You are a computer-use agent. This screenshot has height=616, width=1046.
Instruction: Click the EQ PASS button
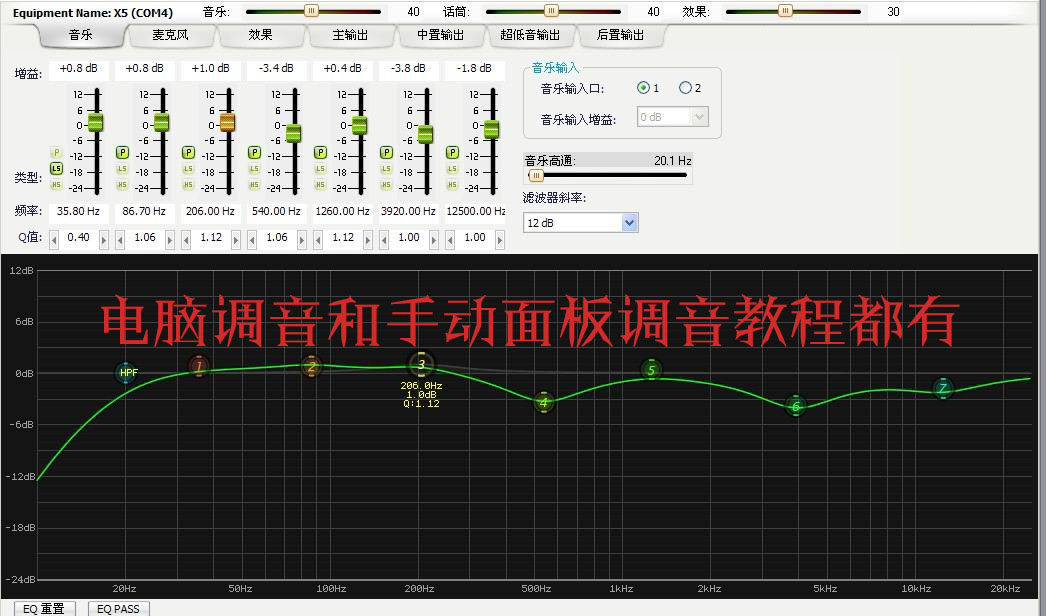[117, 607]
